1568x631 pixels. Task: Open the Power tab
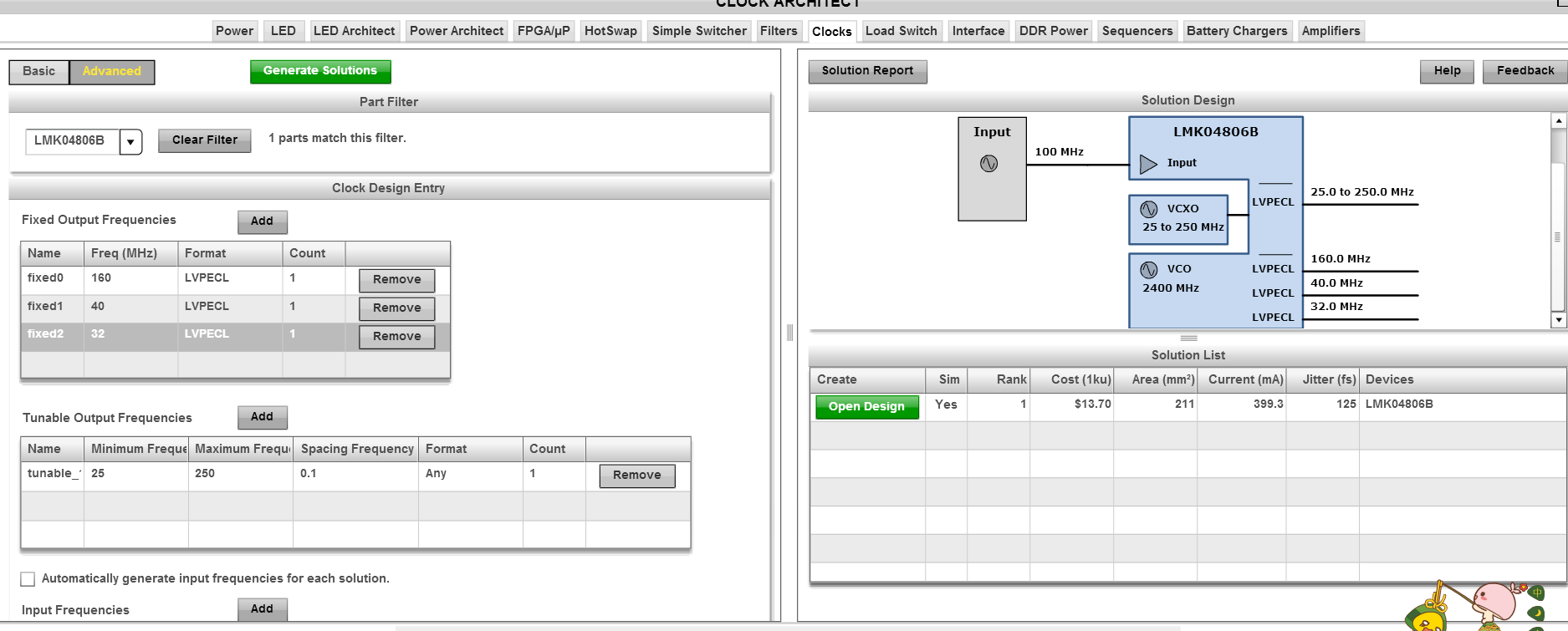(234, 31)
